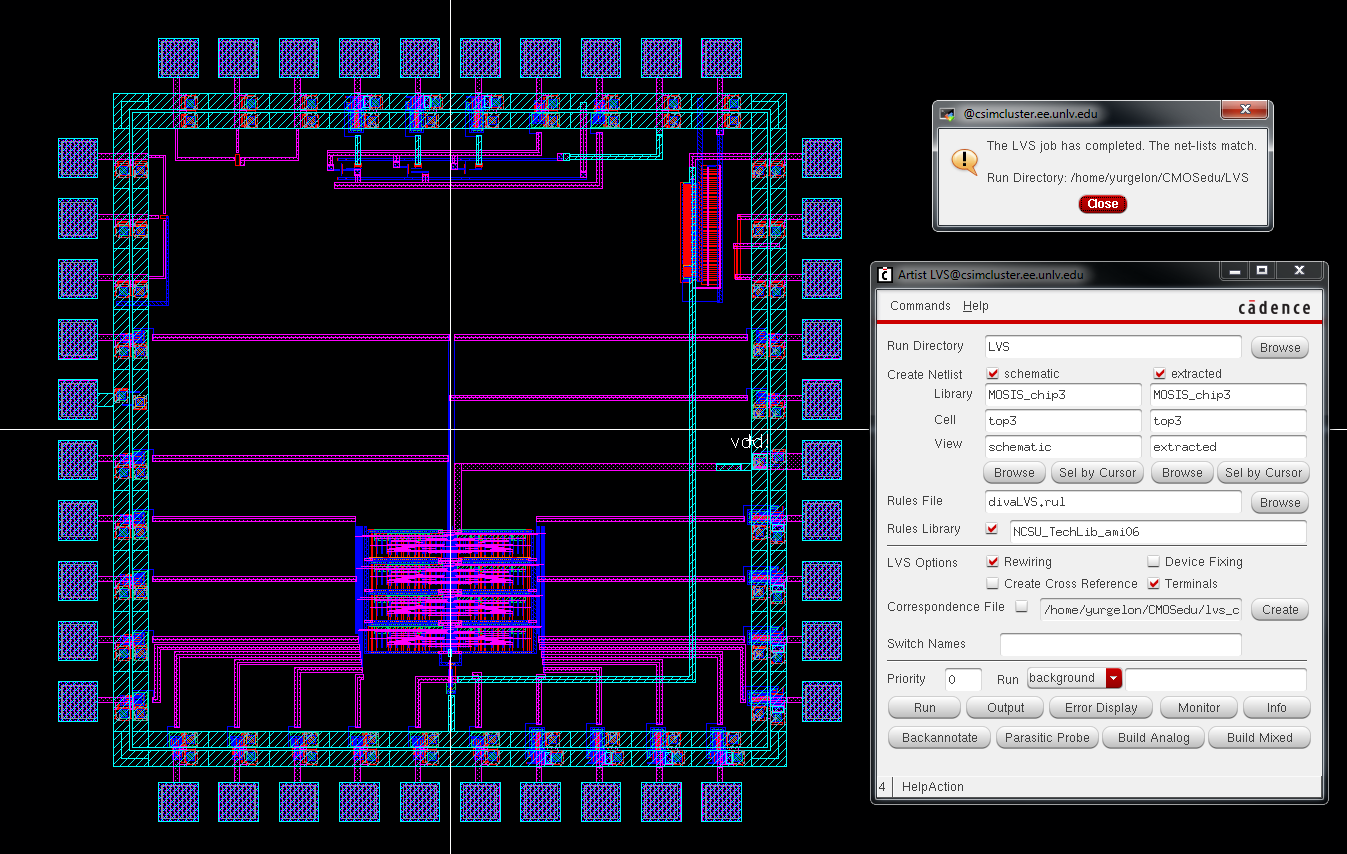Disable the Terminals LVS option
Viewport: 1347px width, 854px height.
pyautogui.click(x=1153, y=584)
